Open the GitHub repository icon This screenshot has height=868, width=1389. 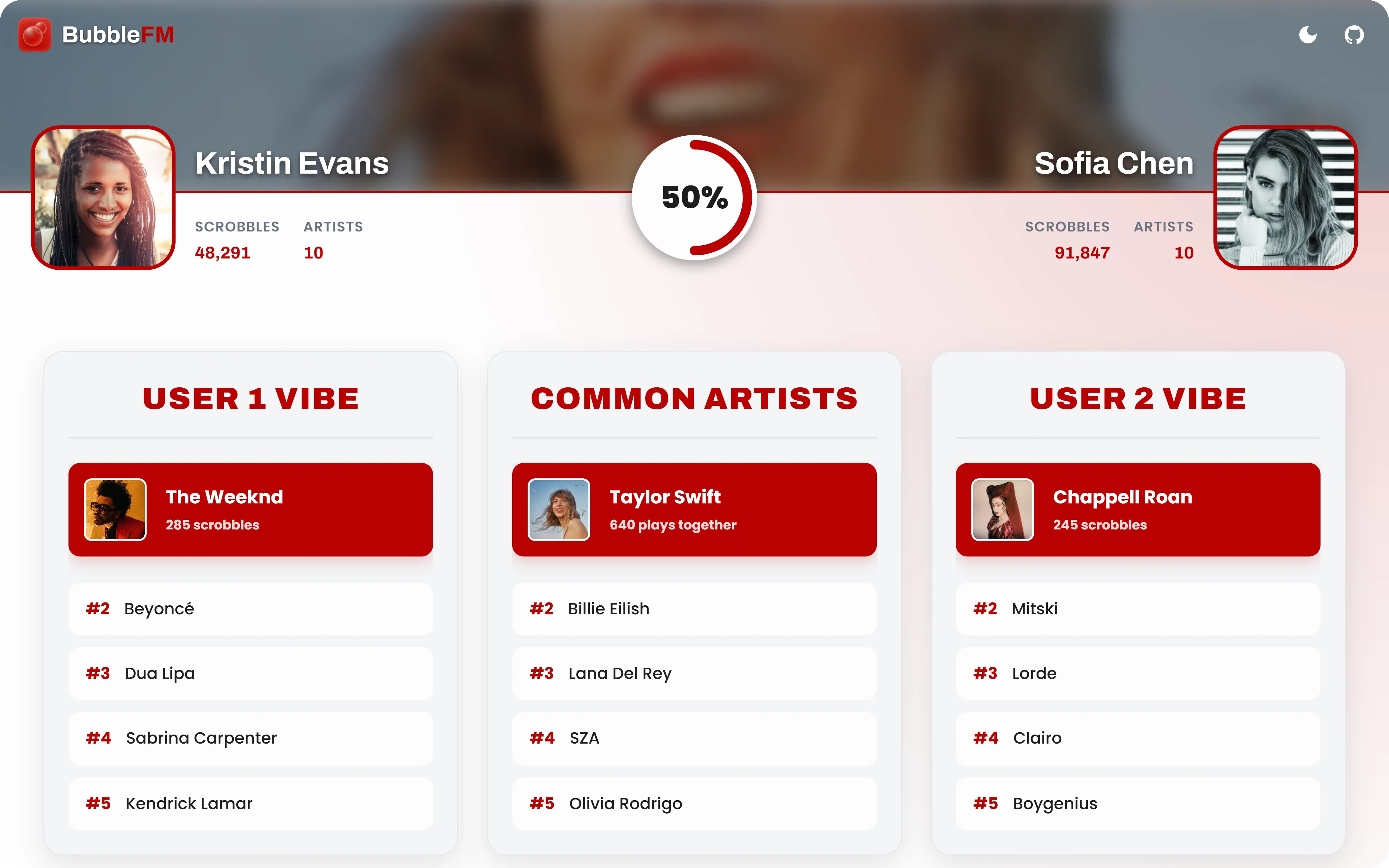1353,35
